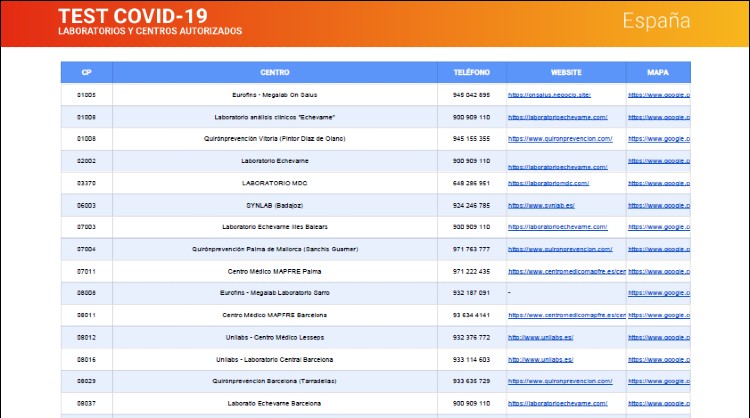Image resolution: width=750 pixels, height=418 pixels.
Task: Select the postal code 03370
Action: 87,183
